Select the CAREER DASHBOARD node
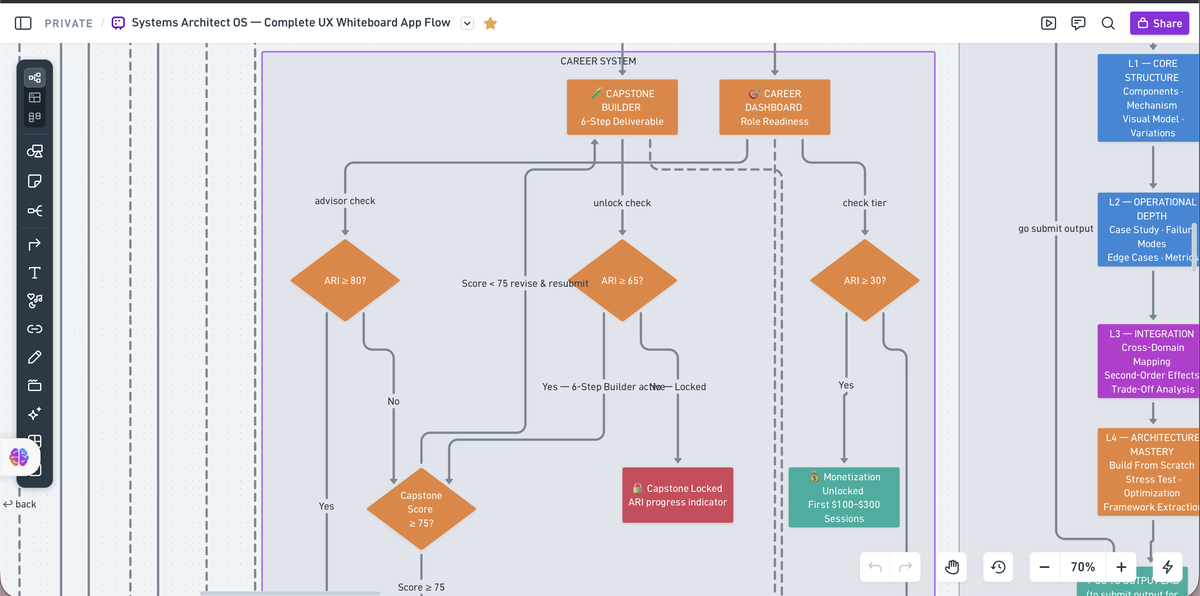The width and height of the screenshot is (1200, 596). click(x=774, y=108)
